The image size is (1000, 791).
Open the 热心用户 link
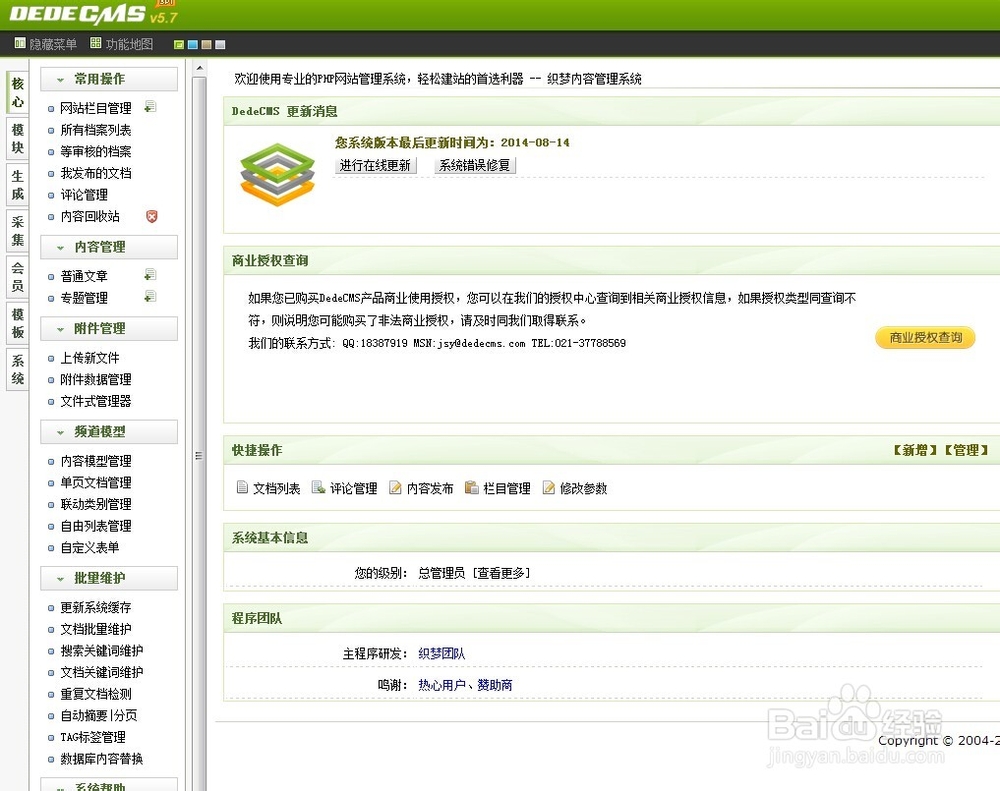(441, 684)
